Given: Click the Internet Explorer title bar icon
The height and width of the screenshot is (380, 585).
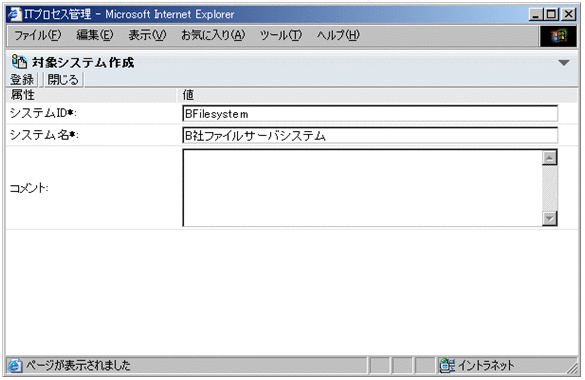Looking at the screenshot, I should click(x=15, y=14).
